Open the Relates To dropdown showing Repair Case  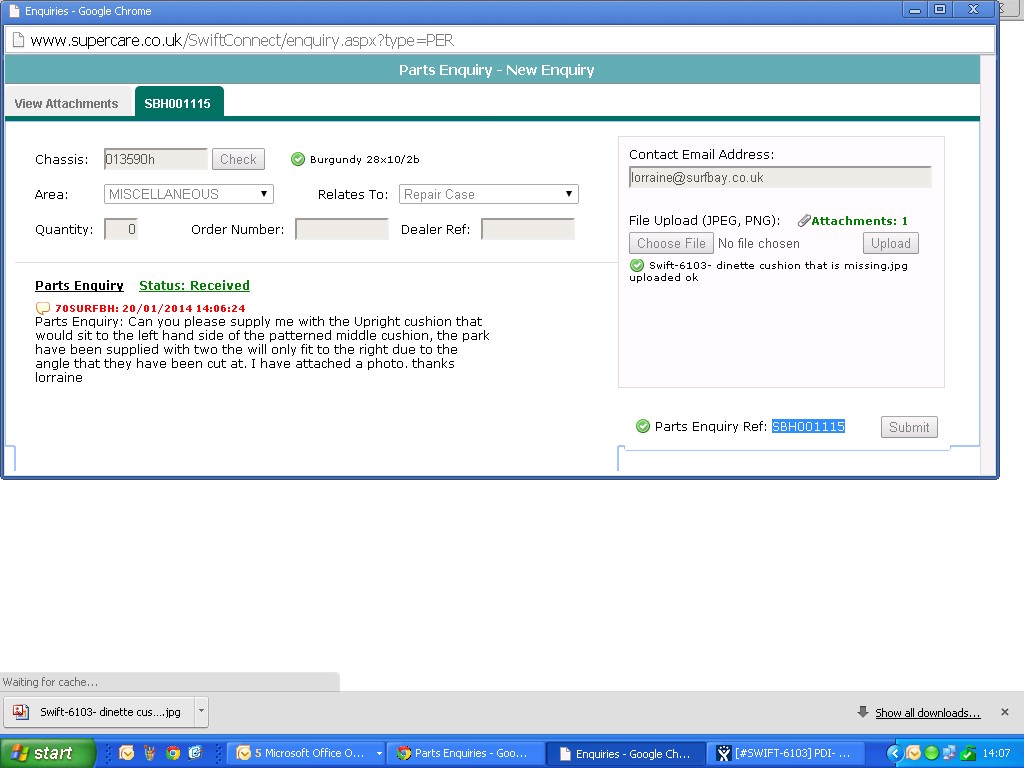point(488,194)
